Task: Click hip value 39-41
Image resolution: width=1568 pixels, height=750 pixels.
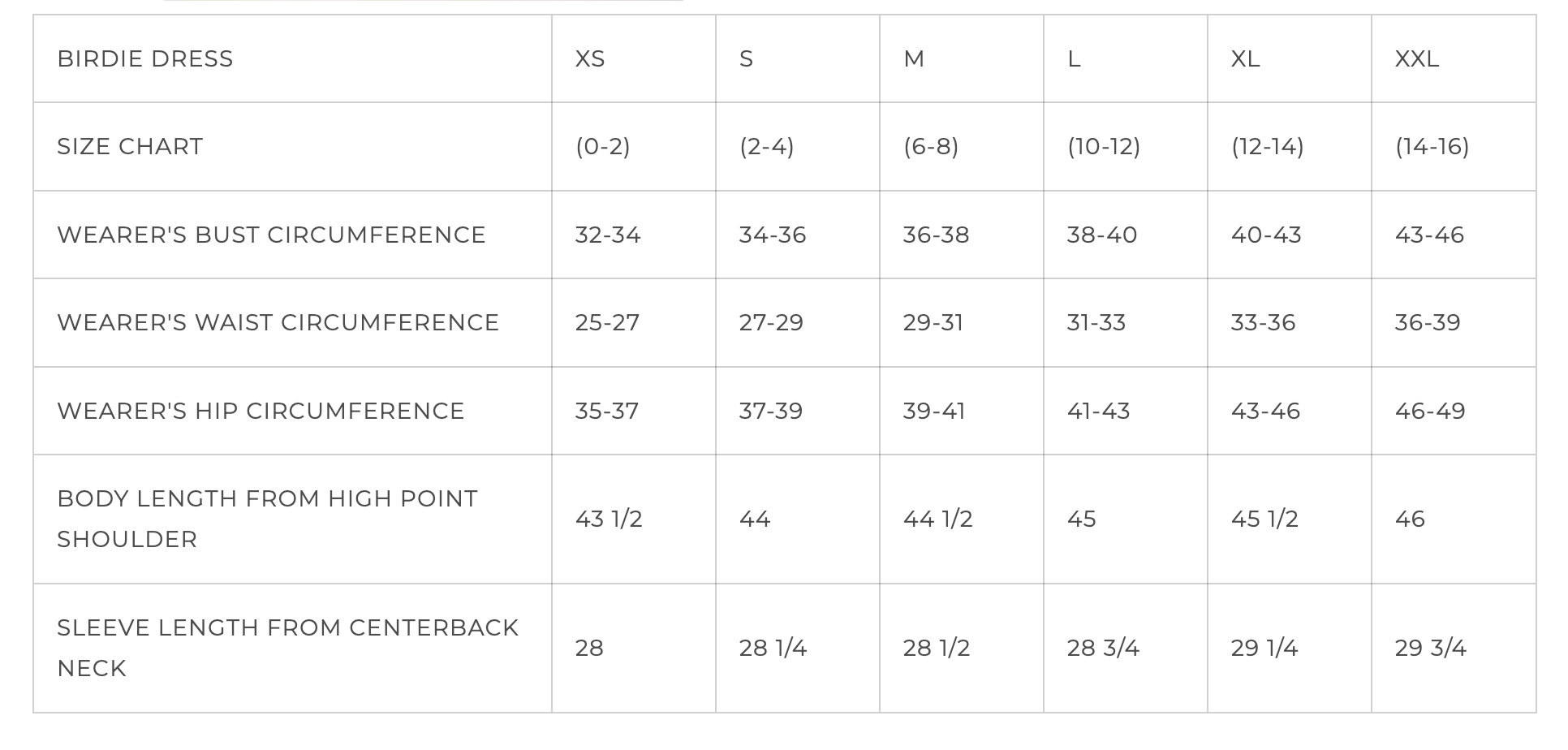Action: 934,412
